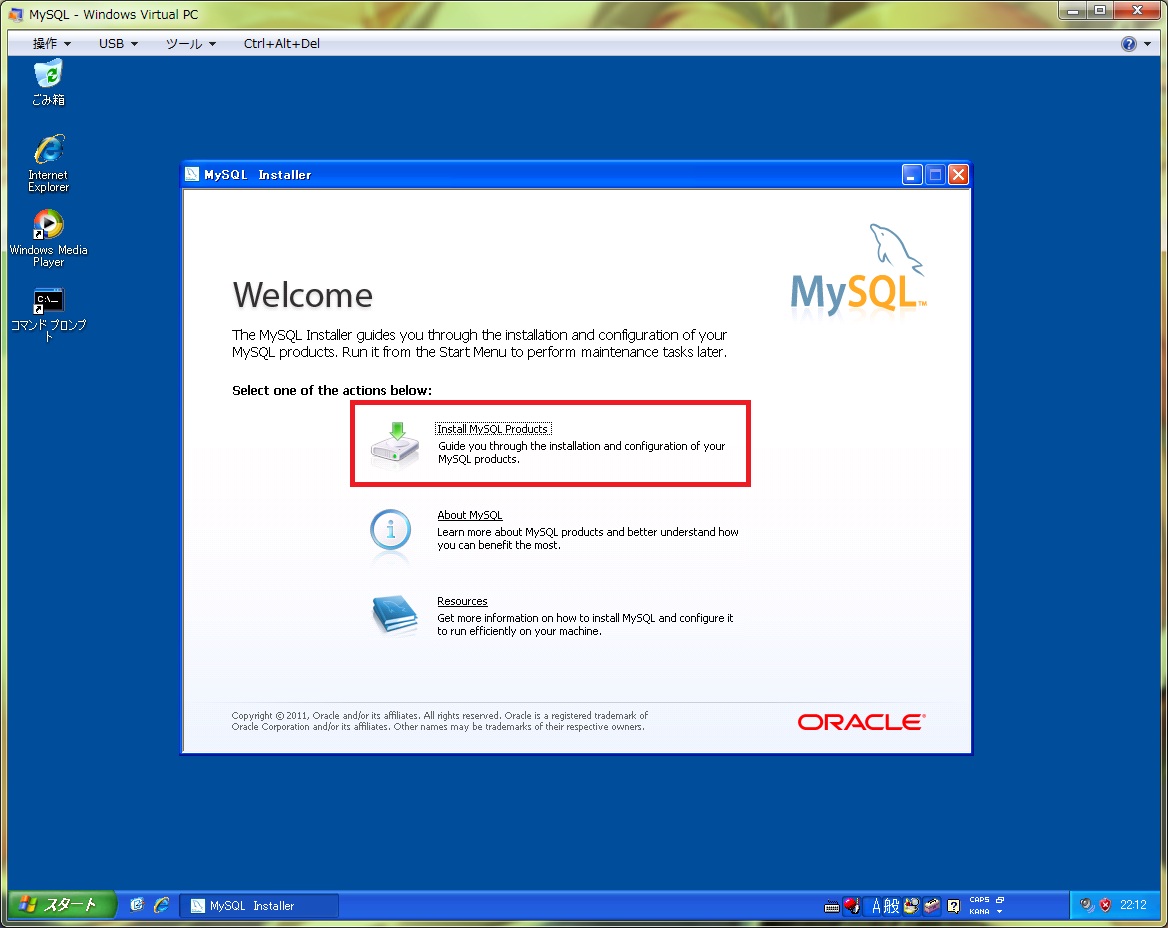The height and width of the screenshot is (928, 1168).
Task: Click the About MySQL info icon
Action: (390, 530)
